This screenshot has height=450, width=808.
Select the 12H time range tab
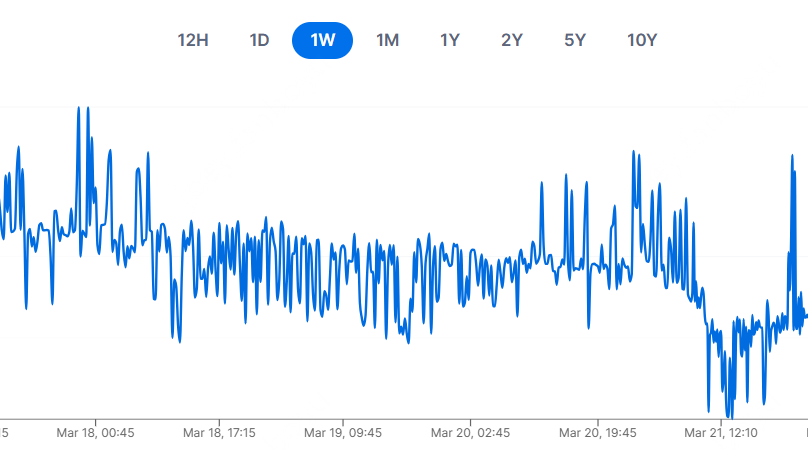click(x=193, y=40)
